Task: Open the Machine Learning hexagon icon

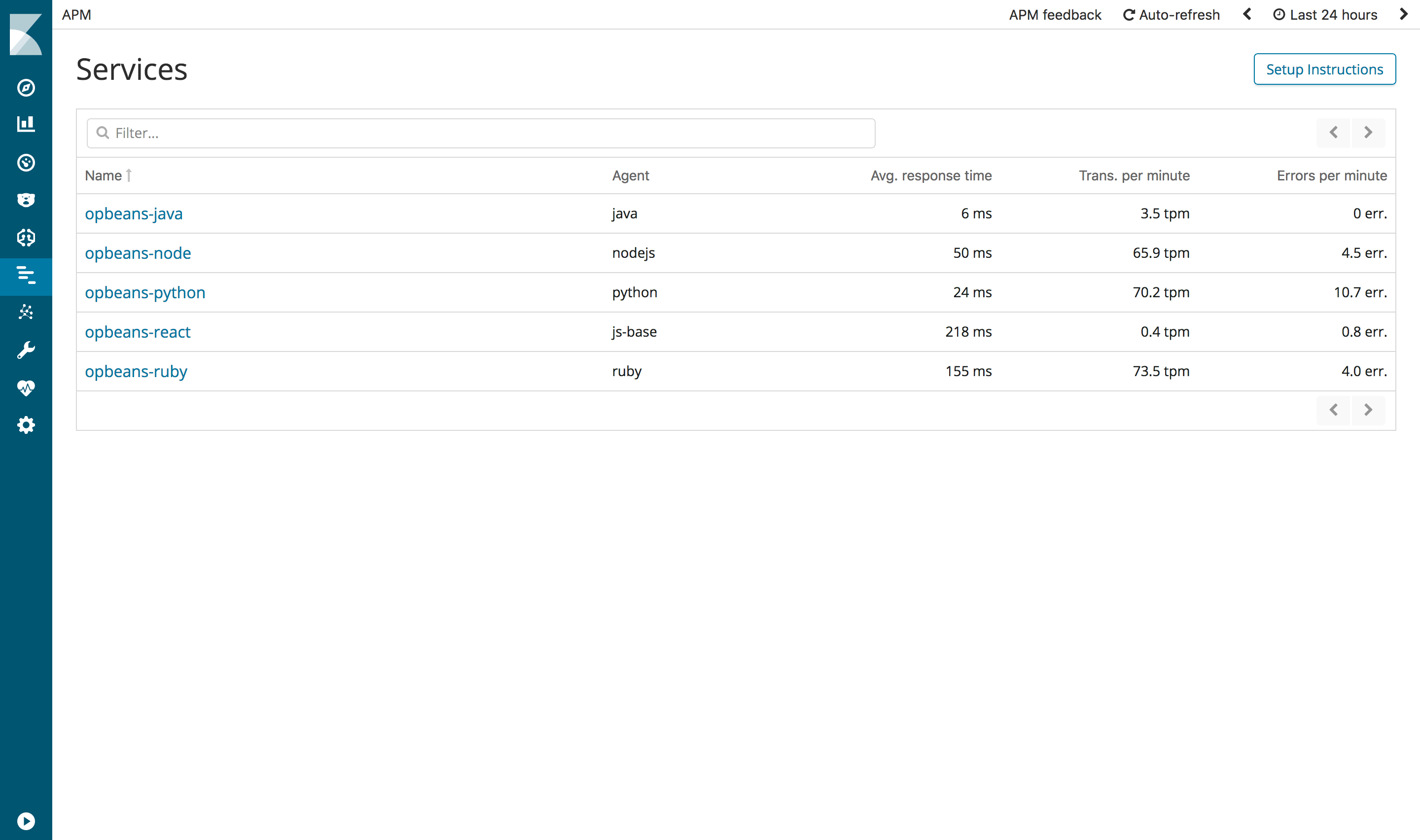Action: tap(26, 238)
